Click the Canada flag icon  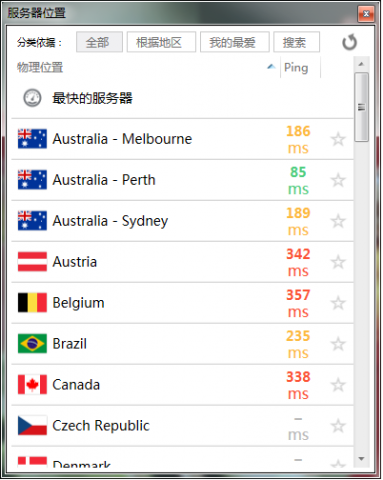pos(32,384)
